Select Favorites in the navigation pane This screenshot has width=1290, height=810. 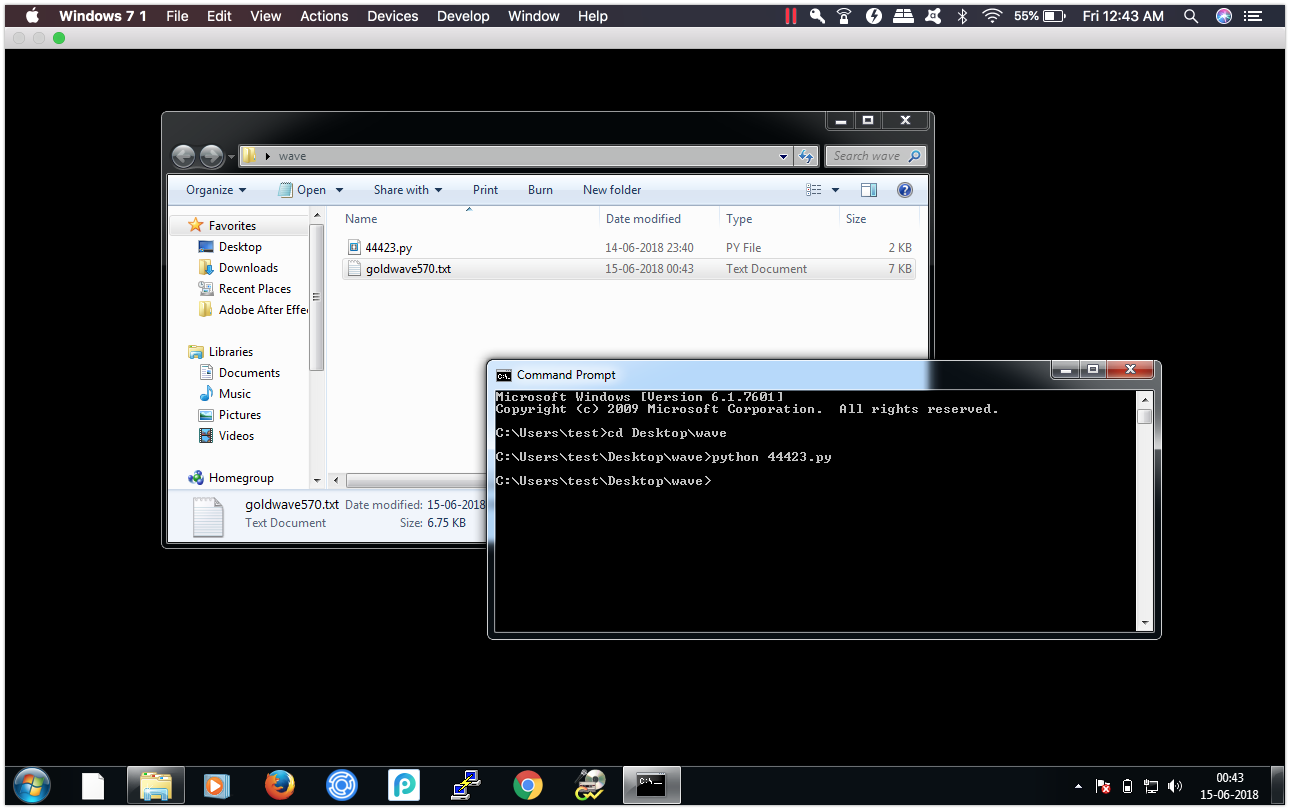(x=232, y=226)
